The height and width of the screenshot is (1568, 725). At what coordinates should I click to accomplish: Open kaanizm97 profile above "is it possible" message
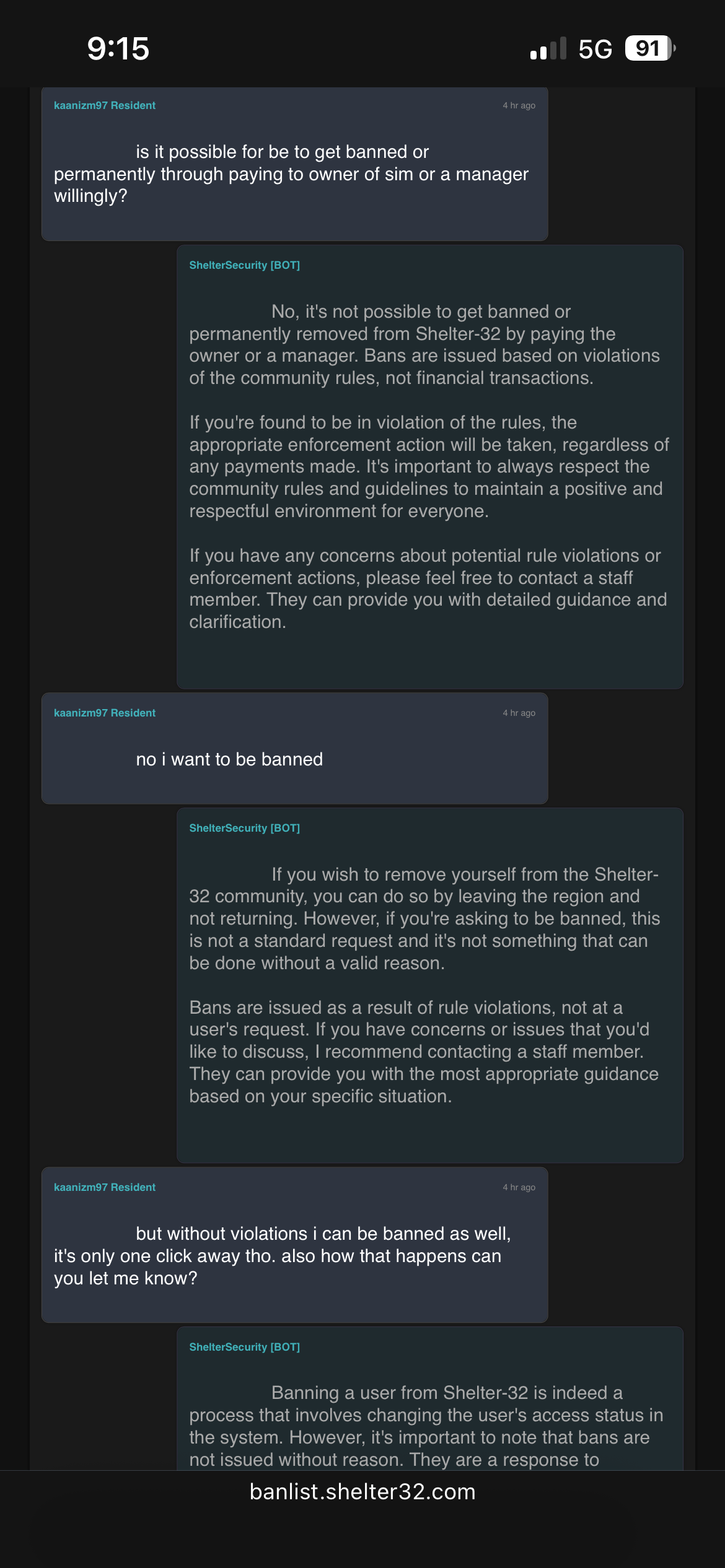click(104, 105)
